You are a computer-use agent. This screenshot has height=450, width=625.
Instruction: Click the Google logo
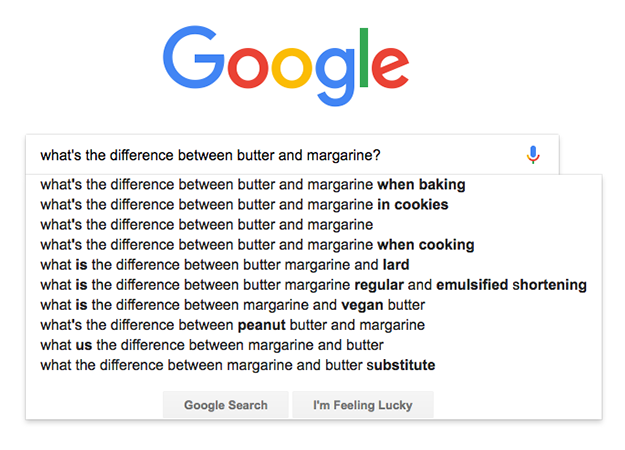point(286,66)
